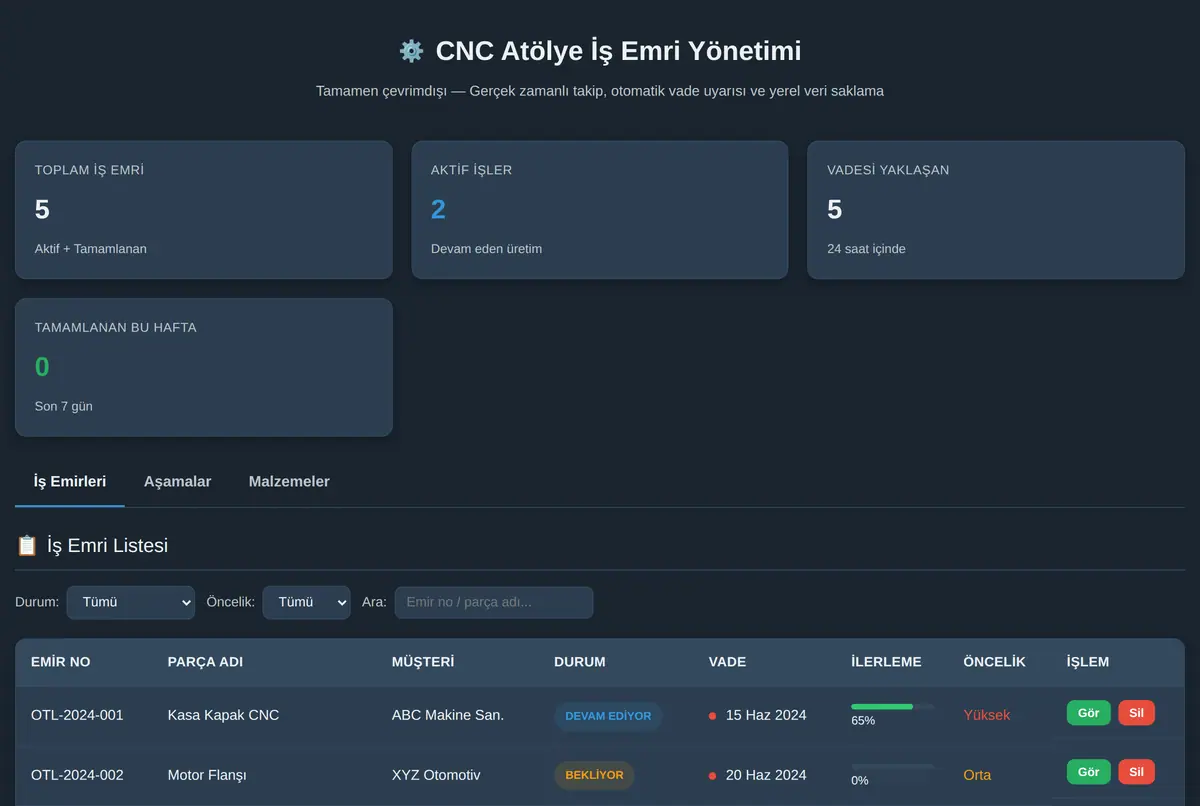Select order number OTL-2024-002

pyautogui.click(x=77, y=775)
